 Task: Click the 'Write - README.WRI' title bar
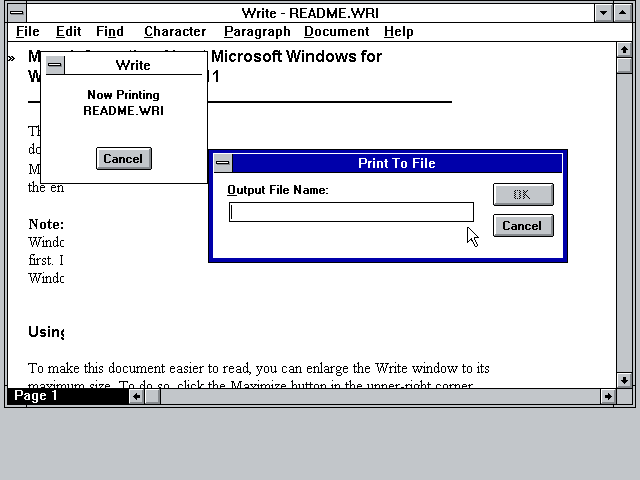click(x=310, y=13)
